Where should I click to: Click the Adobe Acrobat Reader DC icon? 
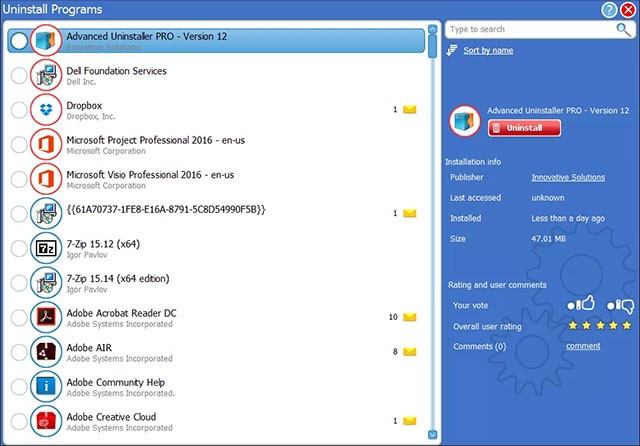click(x=46, y=318)
